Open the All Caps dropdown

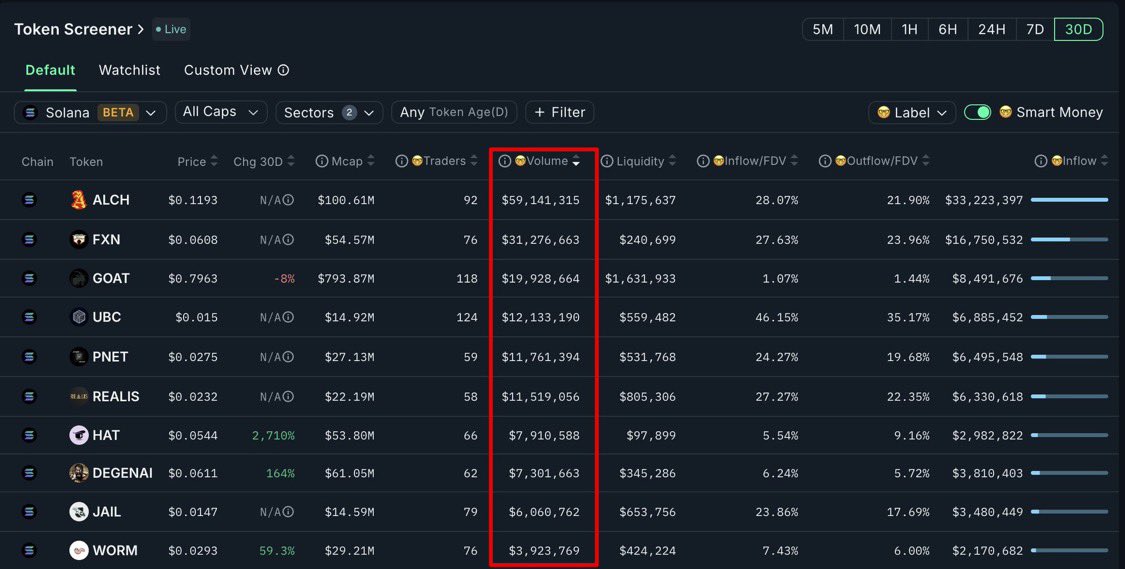point(221,112)
